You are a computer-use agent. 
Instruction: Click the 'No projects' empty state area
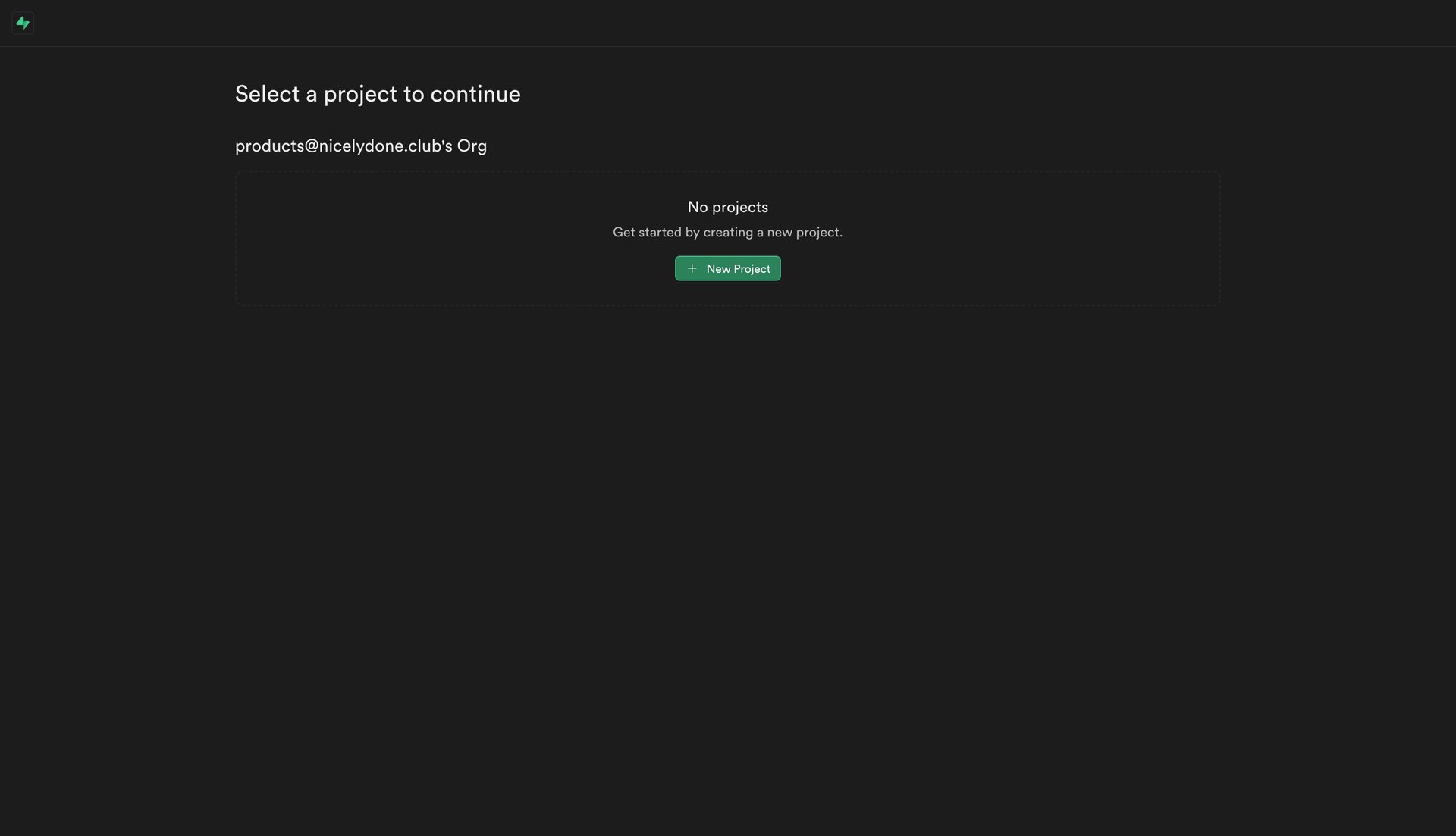727,206
